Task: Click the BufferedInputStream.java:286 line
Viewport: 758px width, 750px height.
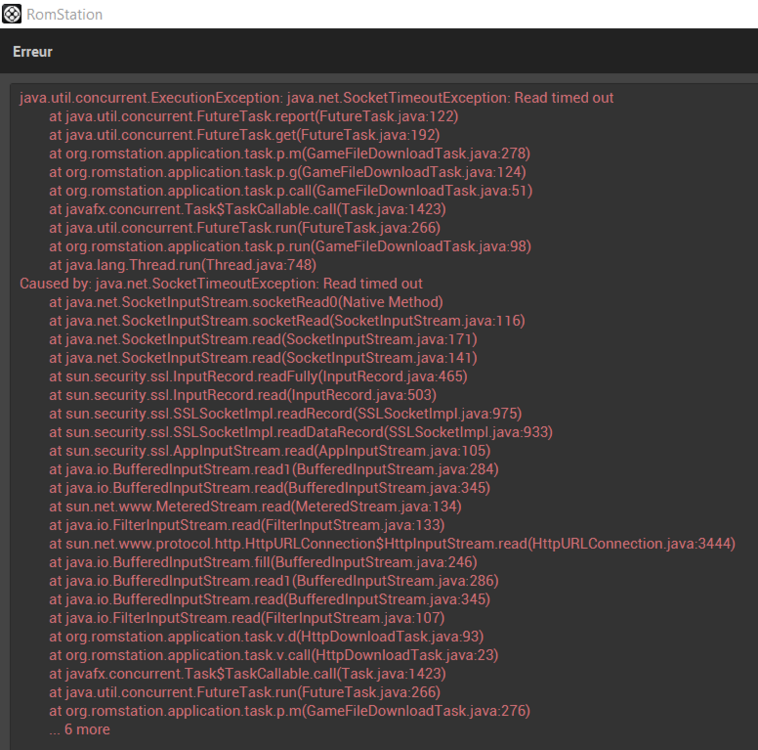Action: [274, 581]
